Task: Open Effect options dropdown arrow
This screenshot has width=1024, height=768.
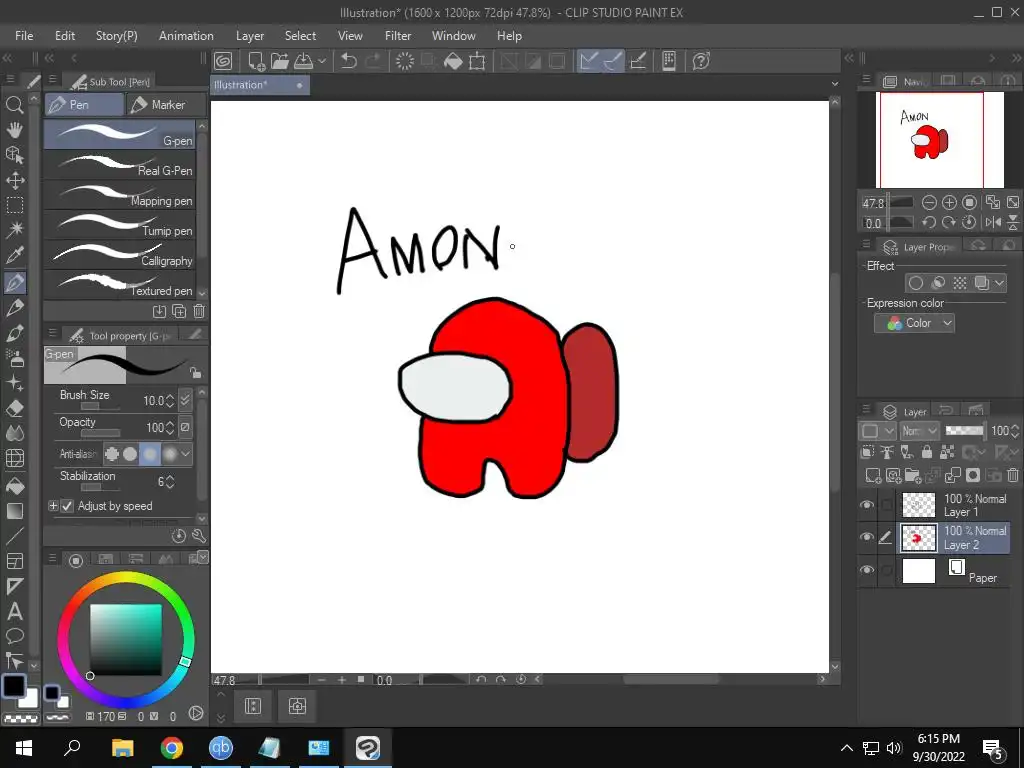Action: click(x=999, y=283)
